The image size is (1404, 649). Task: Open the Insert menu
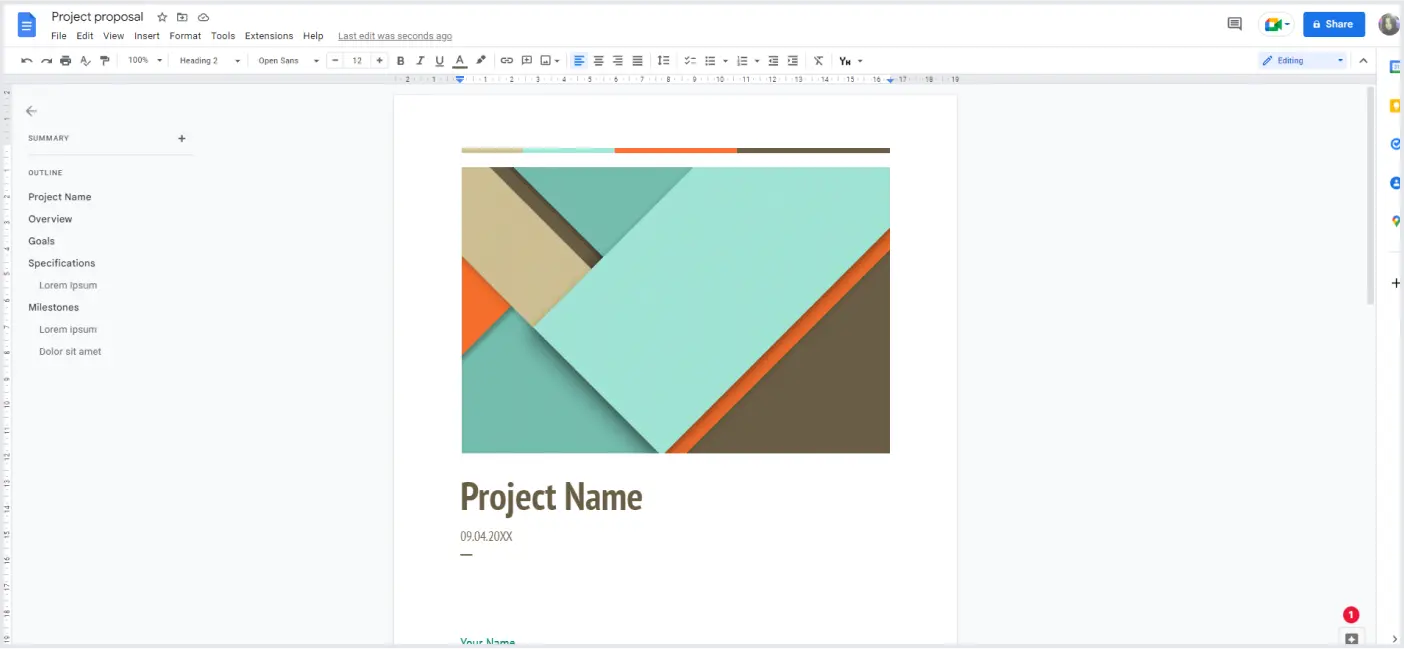click(146, 35)
